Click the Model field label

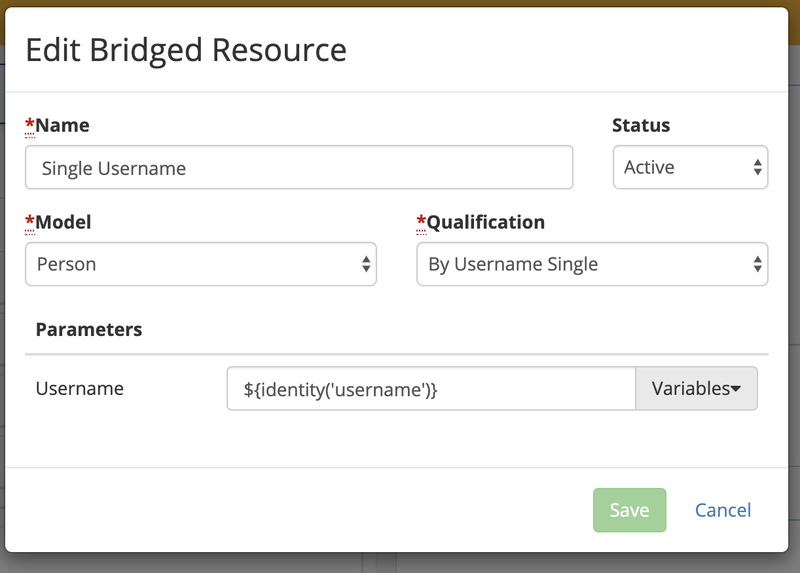64,222
